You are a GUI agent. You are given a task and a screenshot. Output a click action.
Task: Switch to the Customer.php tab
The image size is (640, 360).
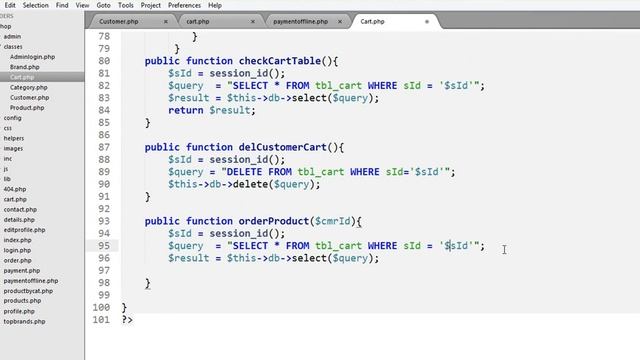tap(119, 21)
